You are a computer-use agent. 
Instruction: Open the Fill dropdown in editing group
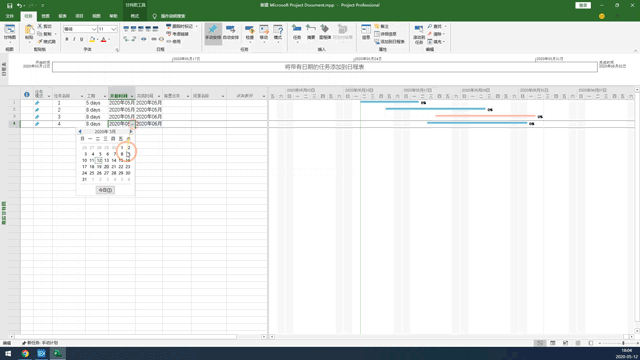[x=436, y=41]
